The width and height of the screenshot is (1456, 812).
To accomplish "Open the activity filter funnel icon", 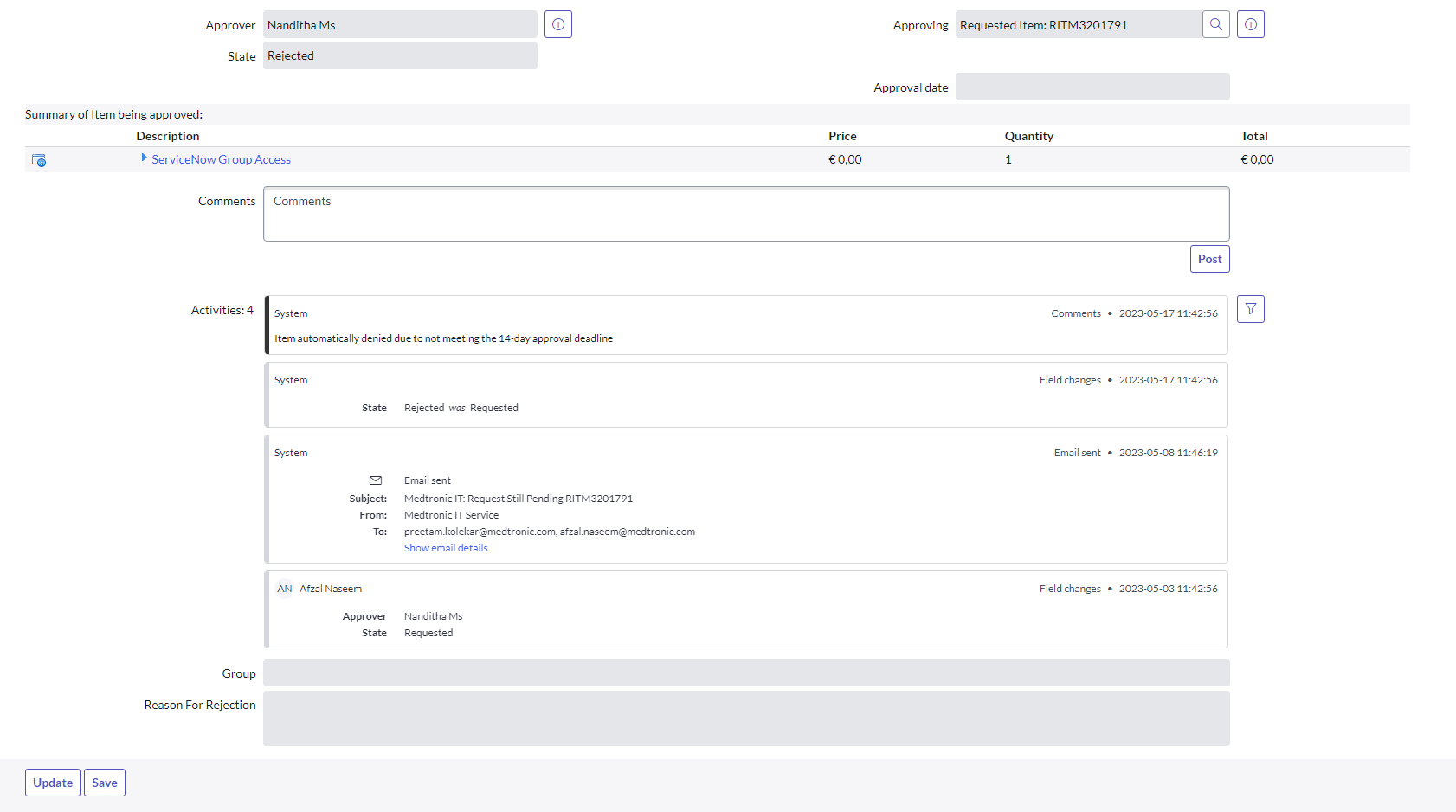I will pyautogui.click(x=1250, y=309).
